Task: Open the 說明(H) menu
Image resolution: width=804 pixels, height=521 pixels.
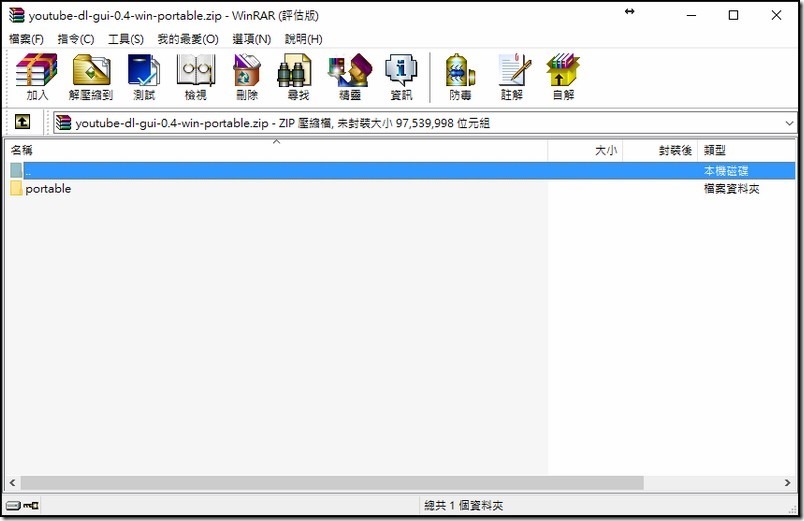Action: 304,39
